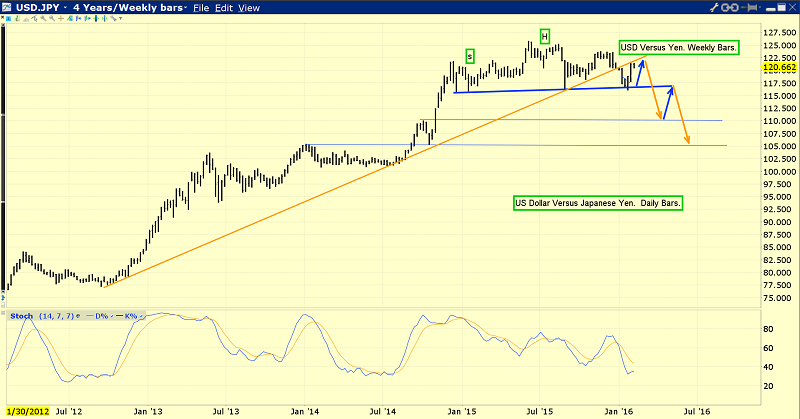
Task: Click the Jul '16 time axis label
Action: (x=696, y=411)
